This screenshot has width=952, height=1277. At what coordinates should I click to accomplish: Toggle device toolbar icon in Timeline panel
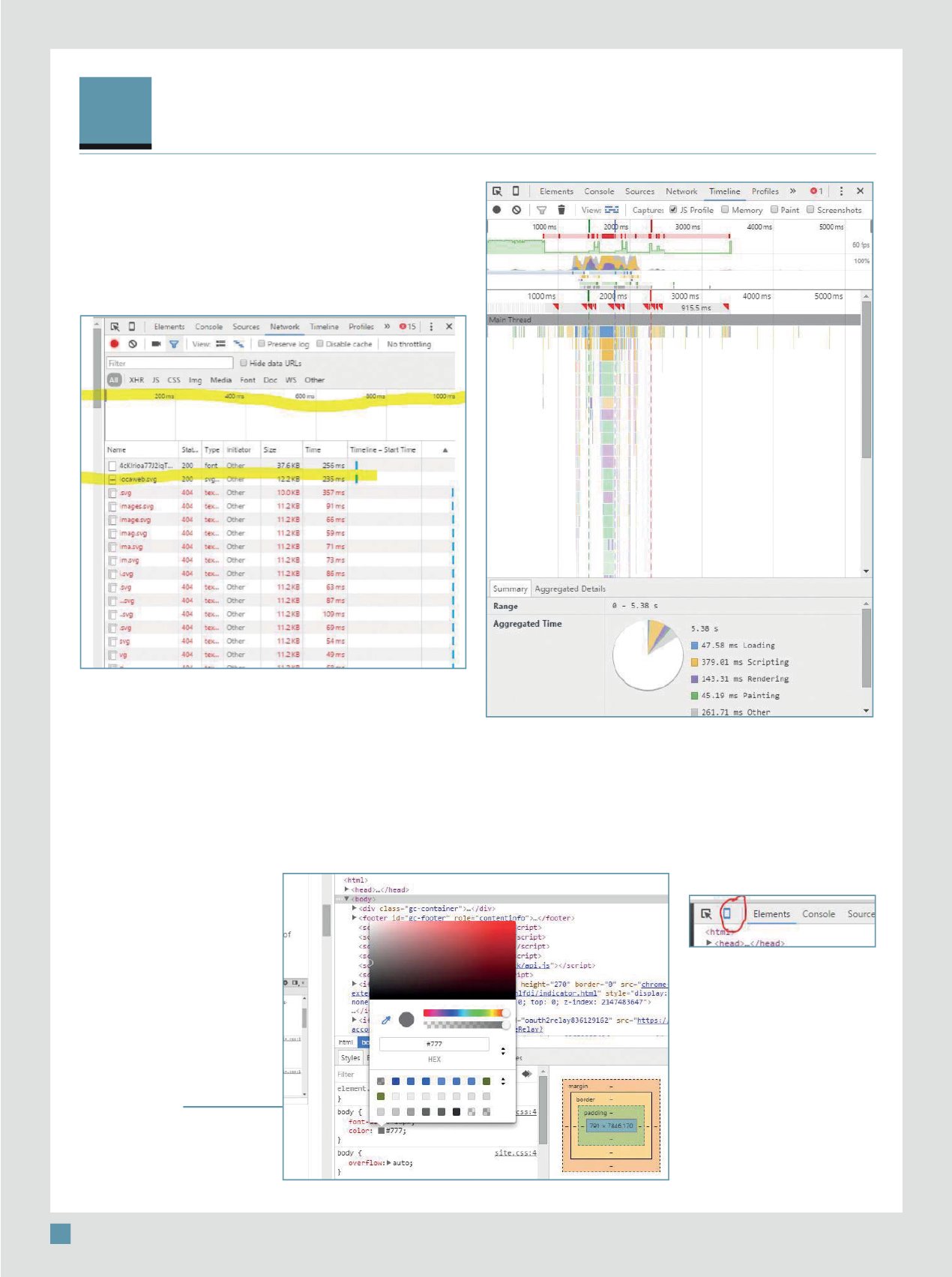tap(516, 191)
